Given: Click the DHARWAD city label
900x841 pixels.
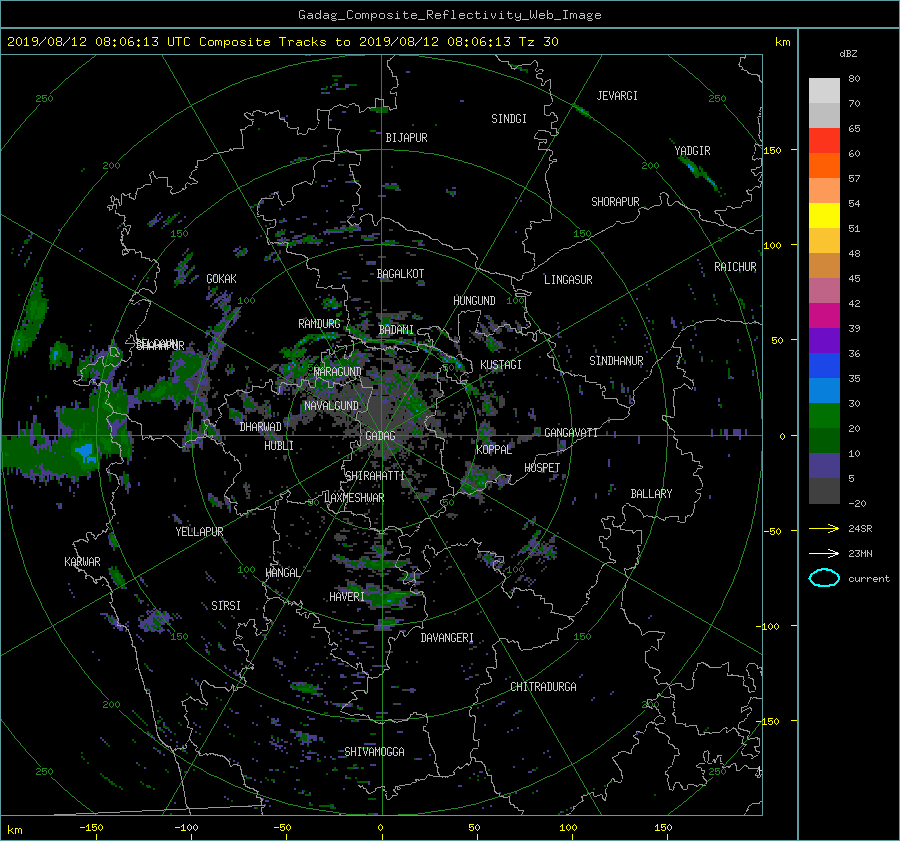Looking at the screenshot, I should click(261, 427).
